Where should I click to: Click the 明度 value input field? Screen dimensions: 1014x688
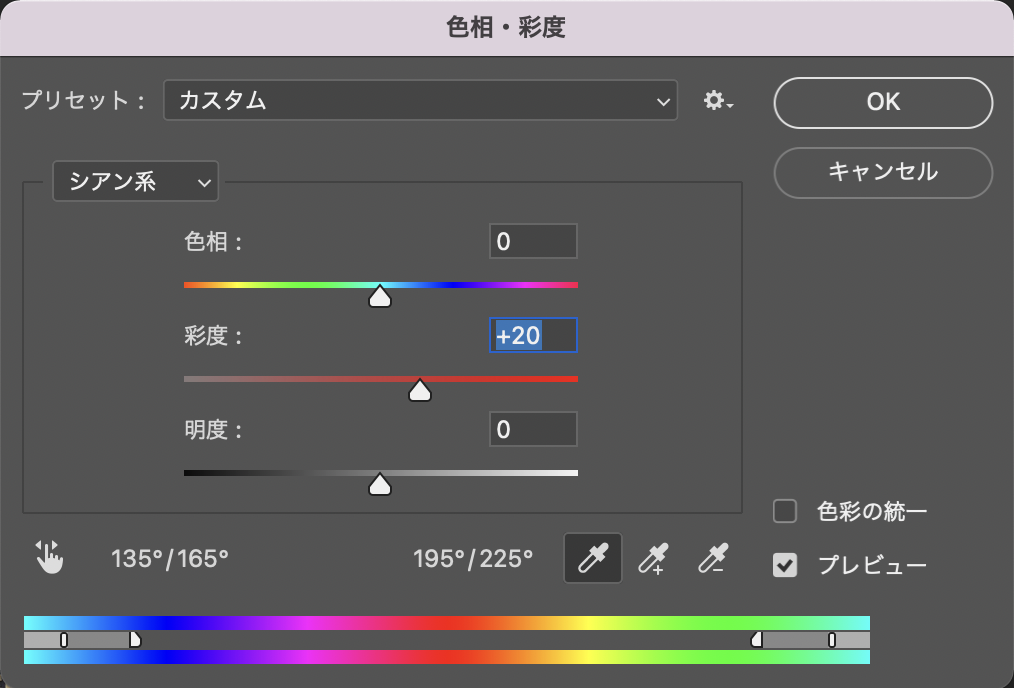pos(533,430)
